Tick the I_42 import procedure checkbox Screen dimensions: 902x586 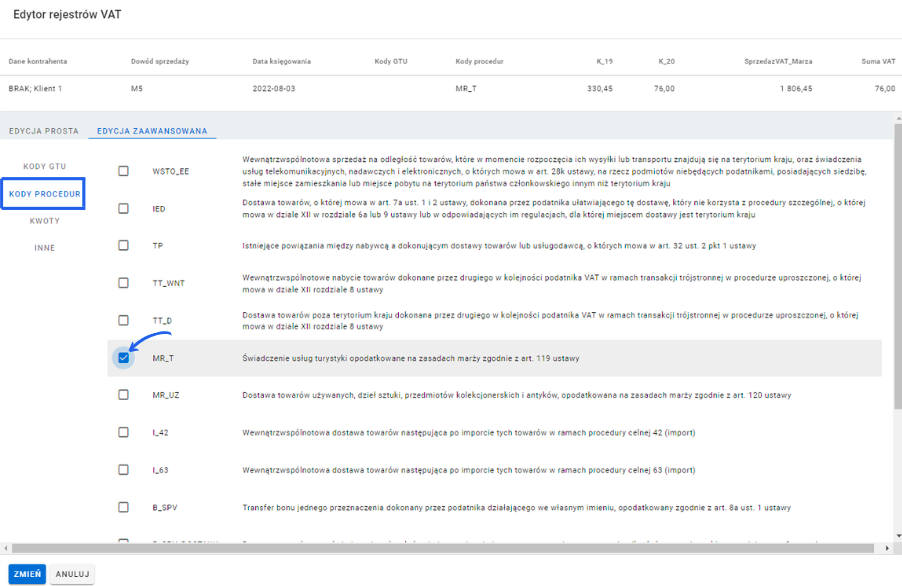pyautogui.click(x=124, y=432)
